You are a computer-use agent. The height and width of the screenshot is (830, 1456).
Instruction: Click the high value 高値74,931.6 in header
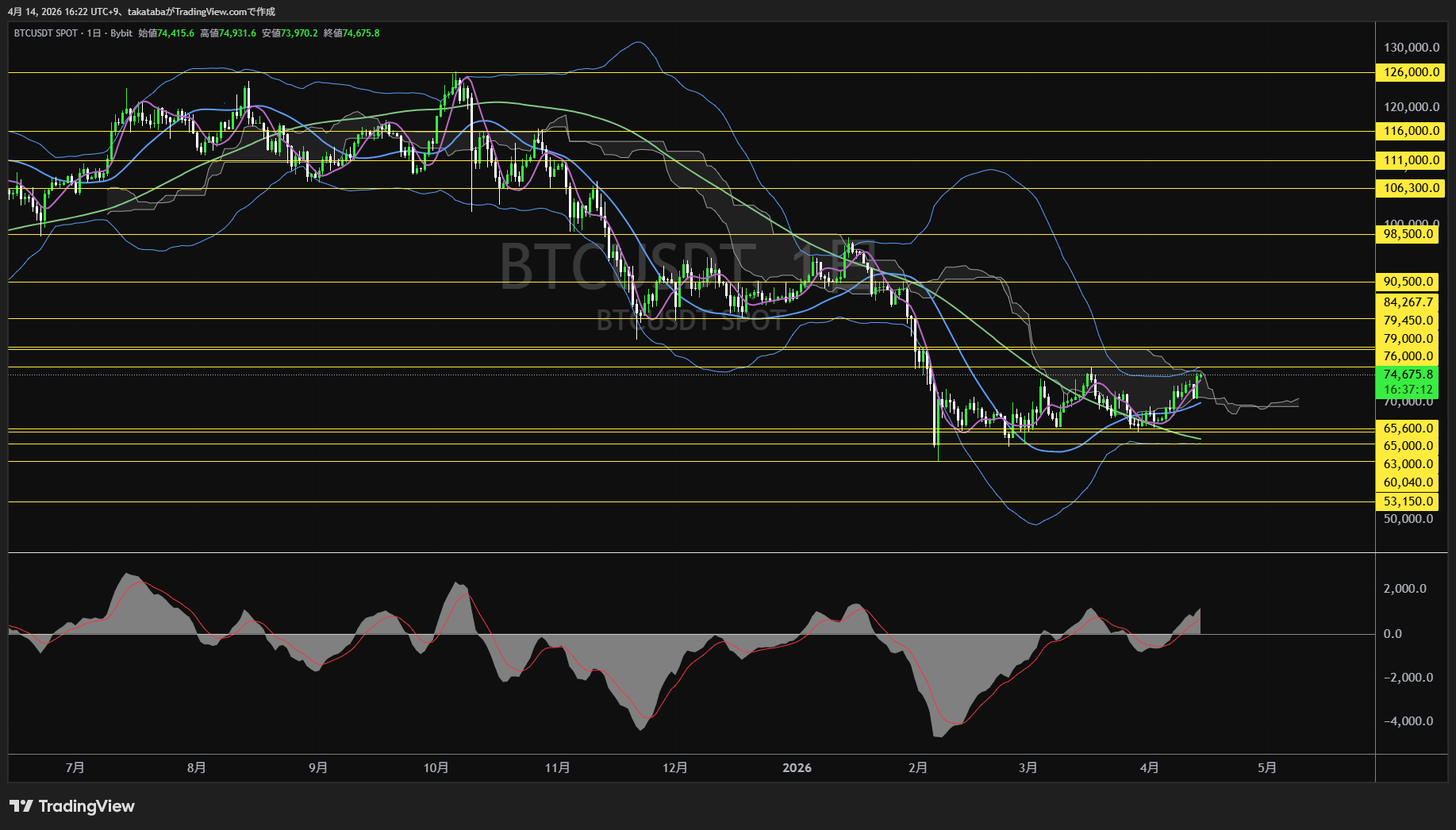click(x=228, y=33)
